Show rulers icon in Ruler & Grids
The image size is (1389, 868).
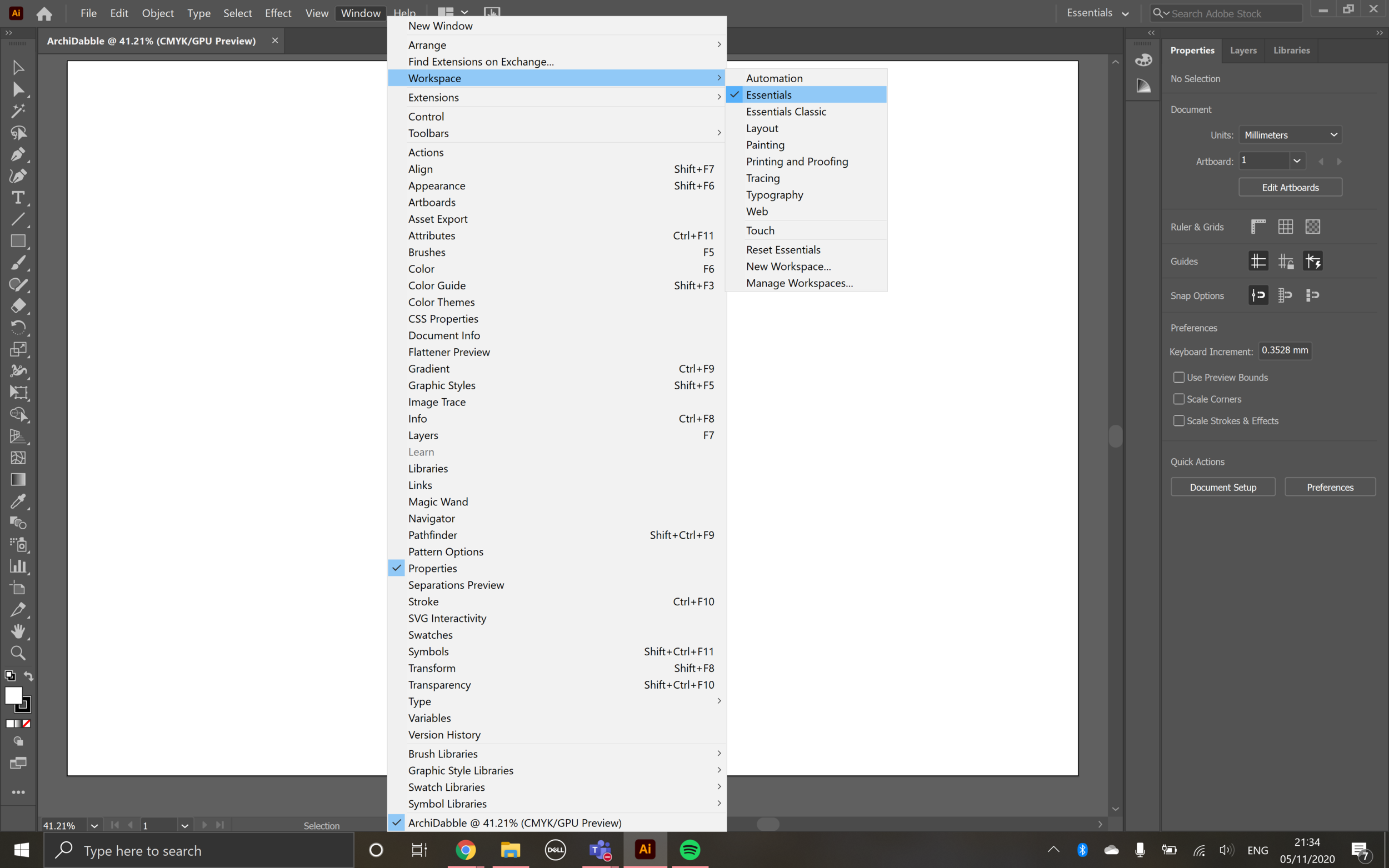pos(1258,227)
